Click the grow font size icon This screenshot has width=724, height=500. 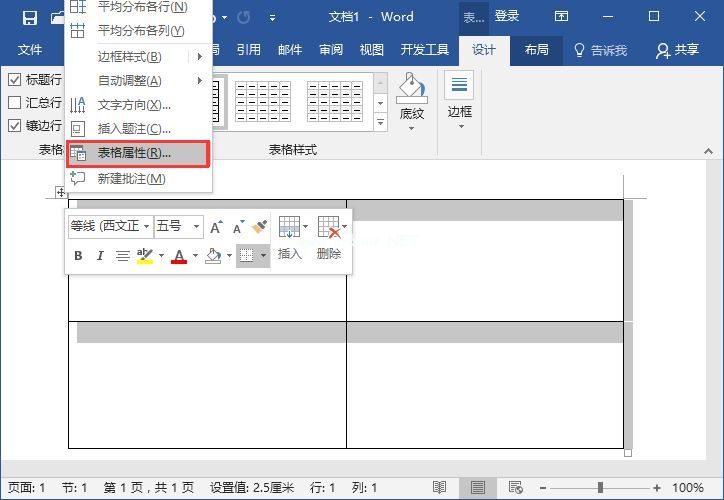tap(216, 227)
